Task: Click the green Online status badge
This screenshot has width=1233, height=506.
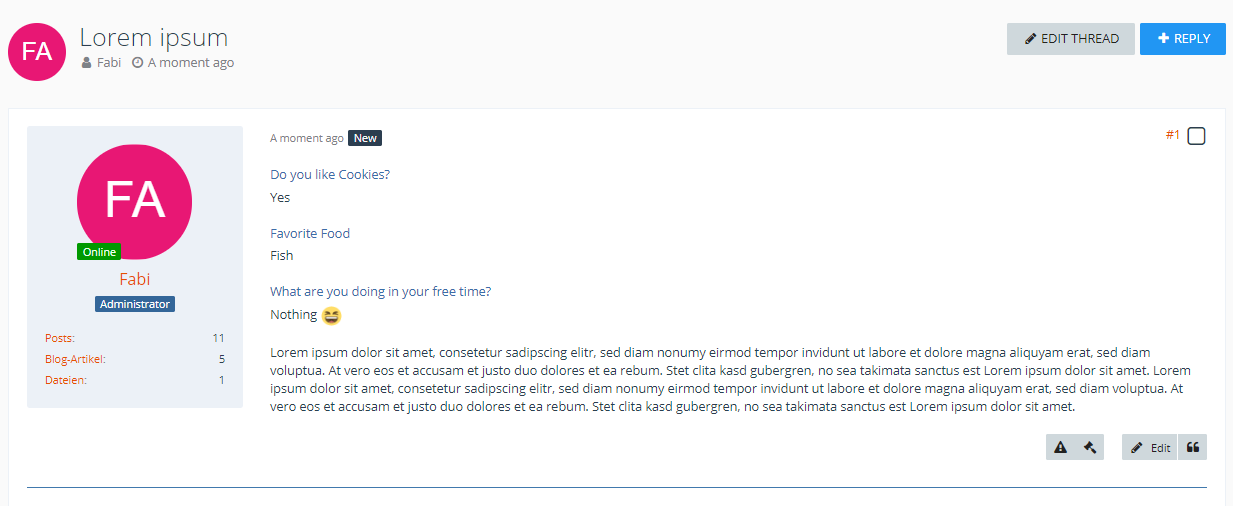Action: tap(99, 252)
